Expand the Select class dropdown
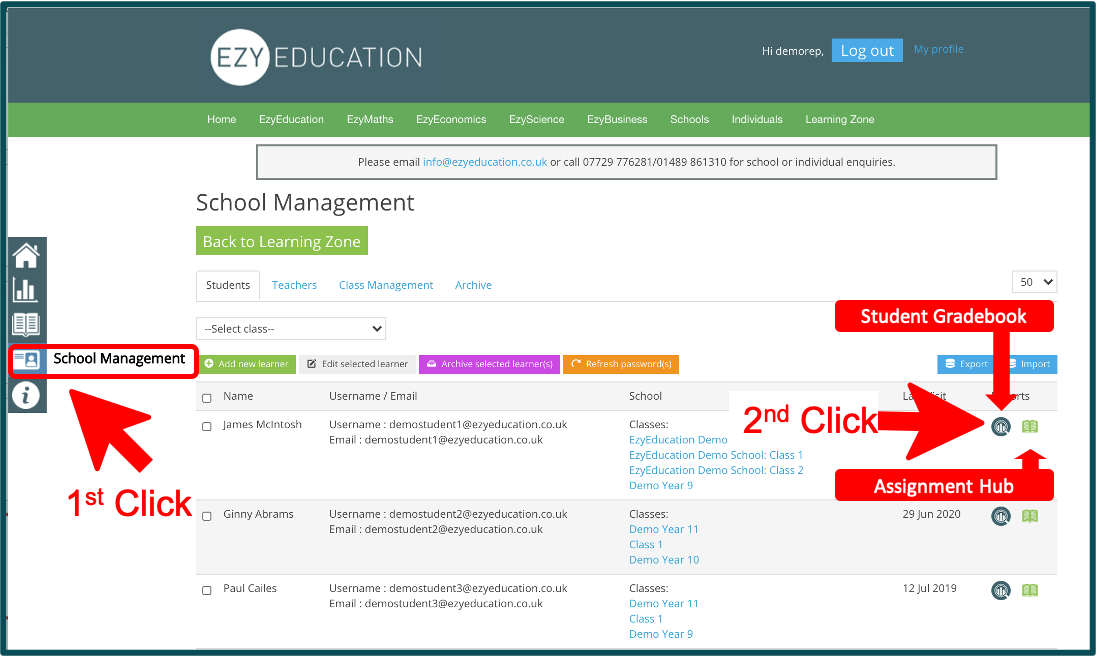Screen dimensions: 1096x656 (291, 328)
